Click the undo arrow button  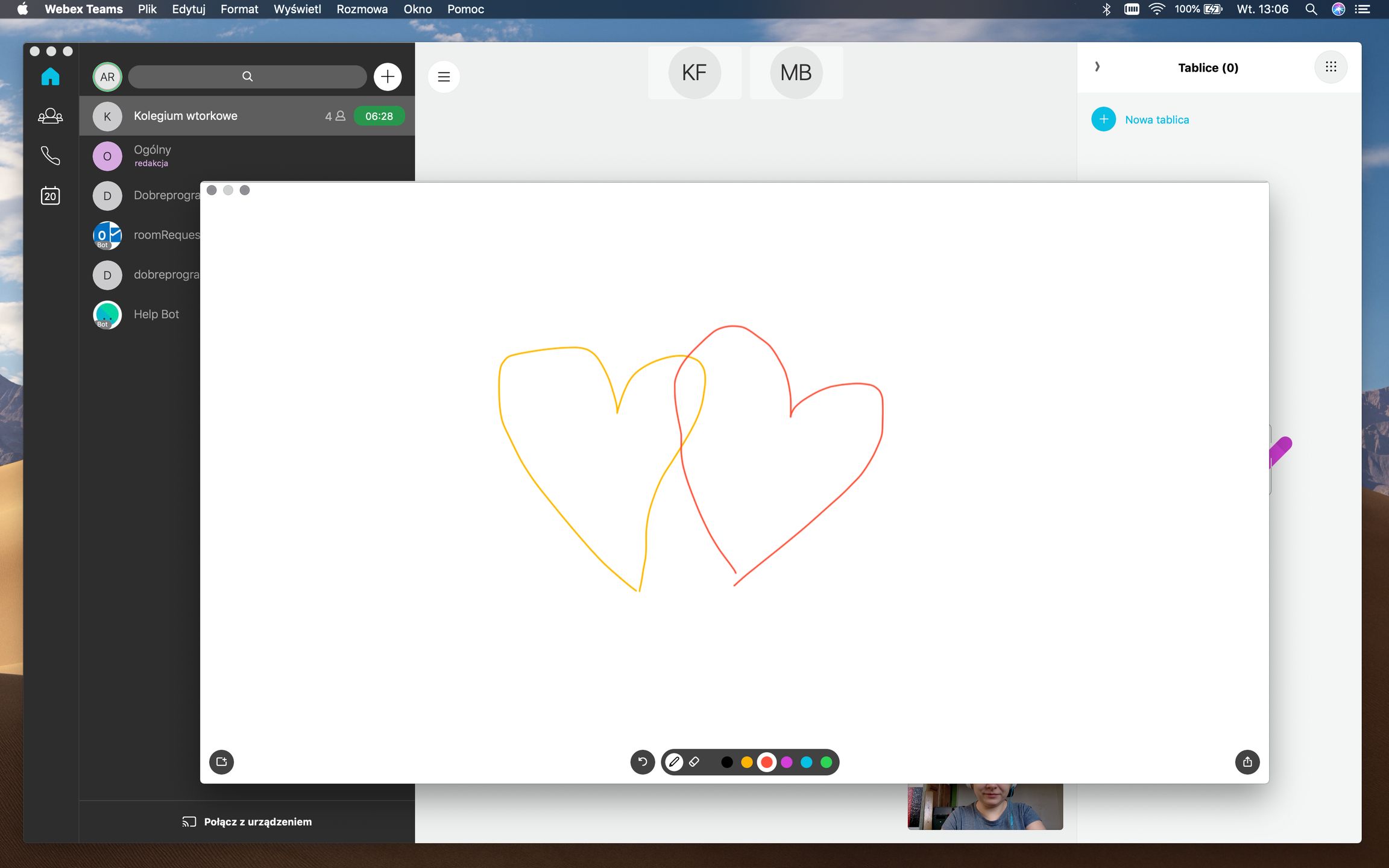click(643, 762)
